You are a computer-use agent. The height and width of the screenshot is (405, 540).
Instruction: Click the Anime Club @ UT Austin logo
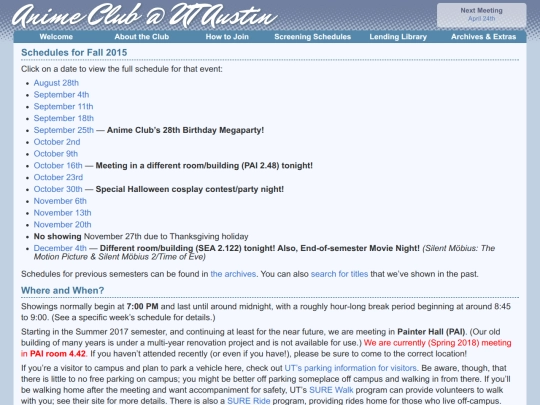(145, 15)
